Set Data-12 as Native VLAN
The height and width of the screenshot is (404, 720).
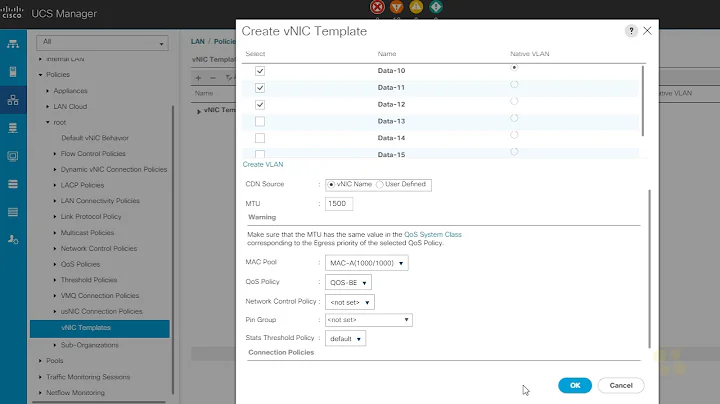point(514,101)
